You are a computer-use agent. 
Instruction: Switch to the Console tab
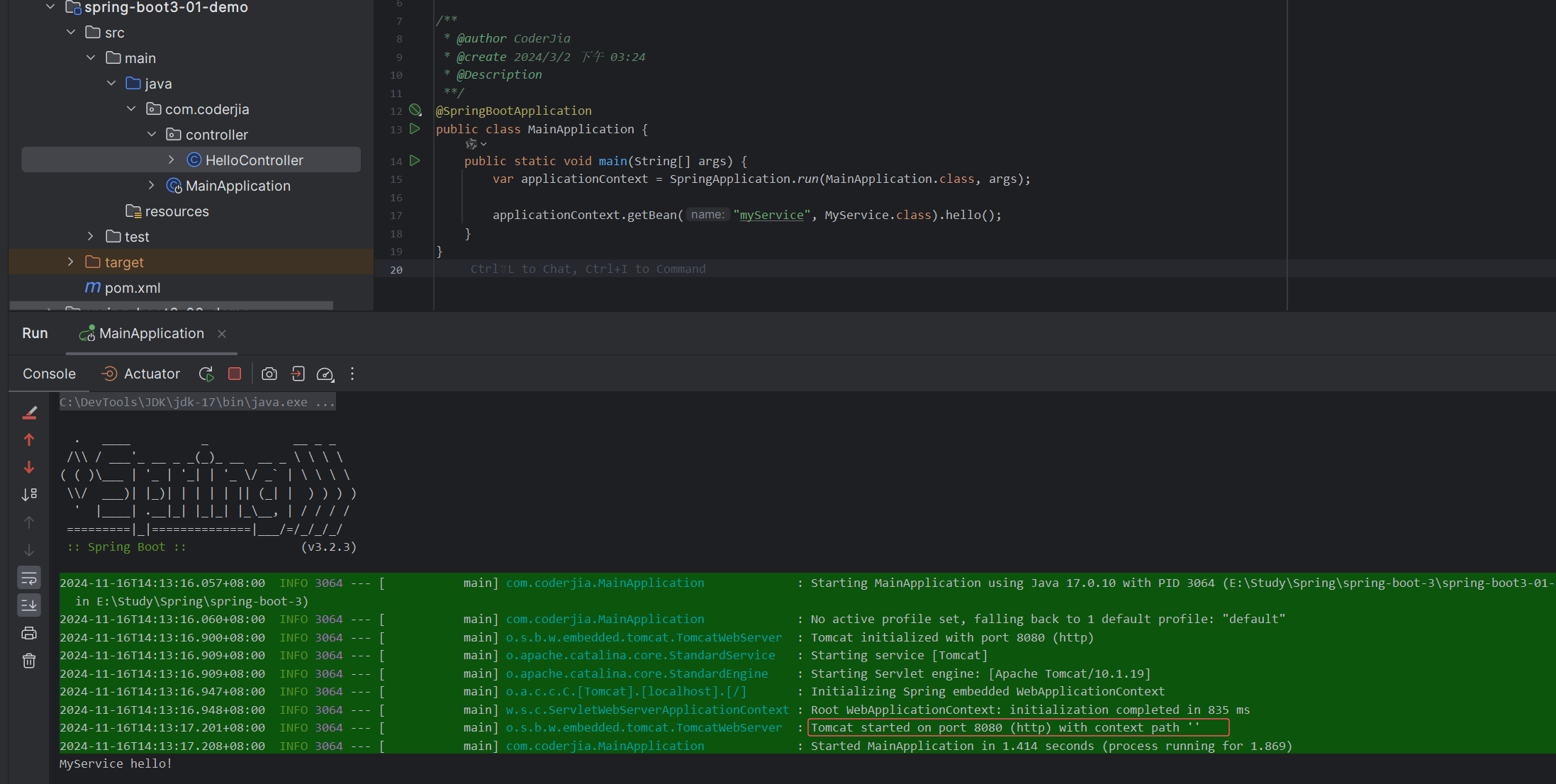(x=49, y=374)
